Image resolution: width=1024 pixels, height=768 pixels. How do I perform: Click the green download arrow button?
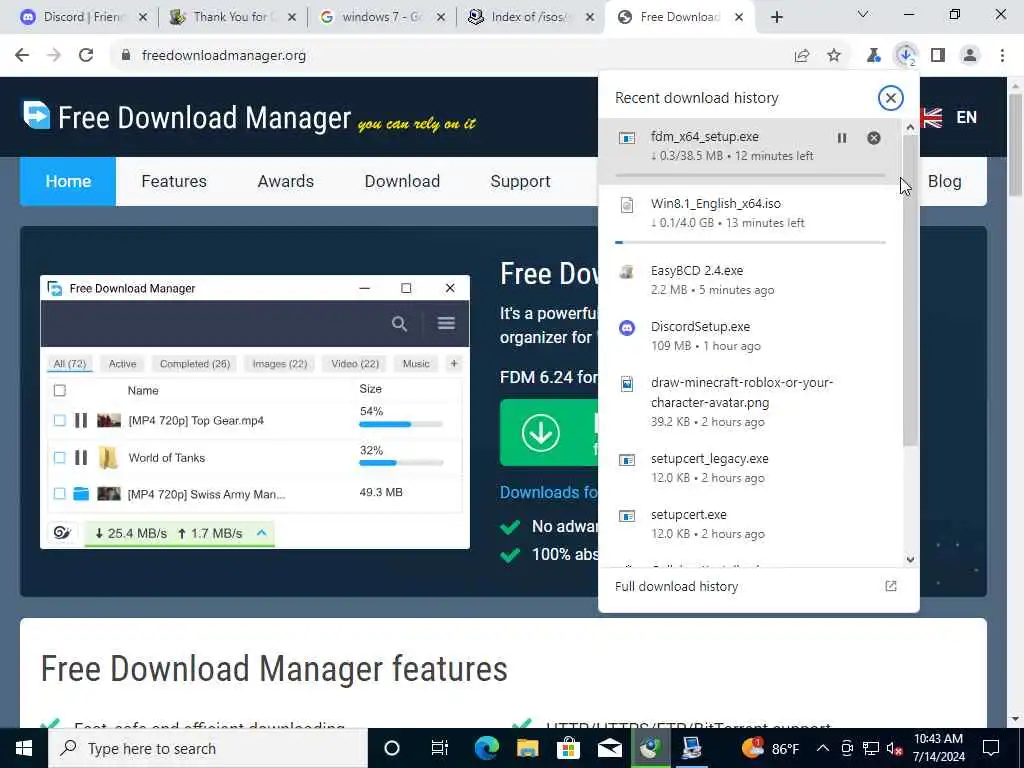(x=541, y=432)
